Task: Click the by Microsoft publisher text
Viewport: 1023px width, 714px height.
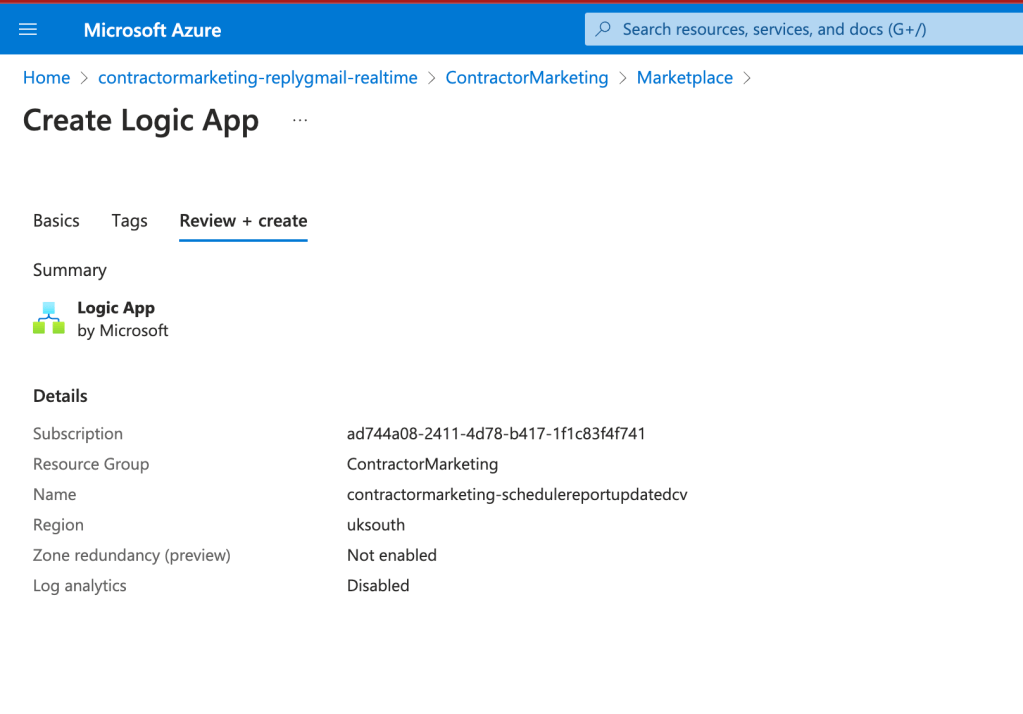Action: point(123,331)
